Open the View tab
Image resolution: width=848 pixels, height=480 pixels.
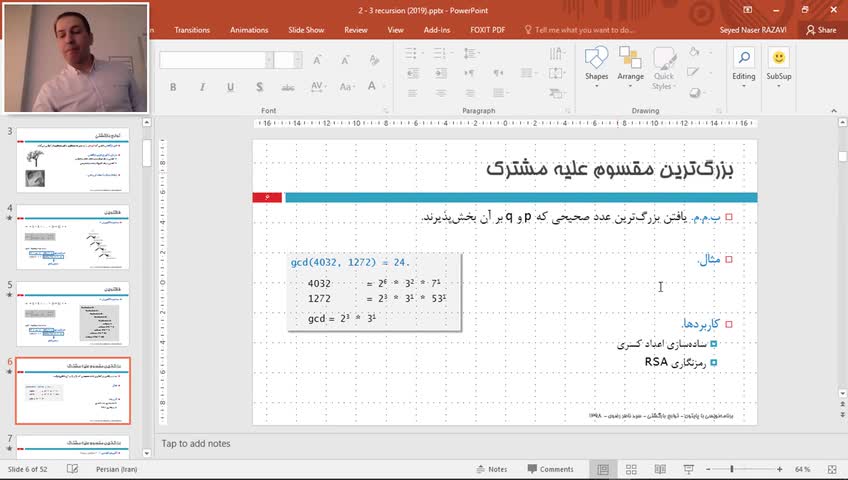click(x=395, y=30)
